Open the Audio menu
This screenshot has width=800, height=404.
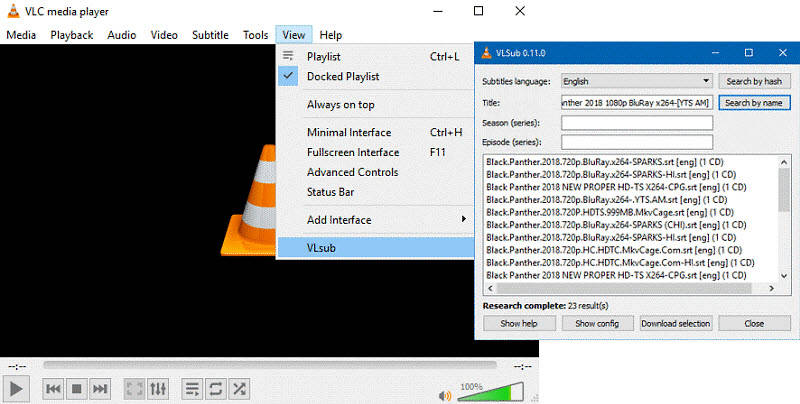click(x=121, y=35)
